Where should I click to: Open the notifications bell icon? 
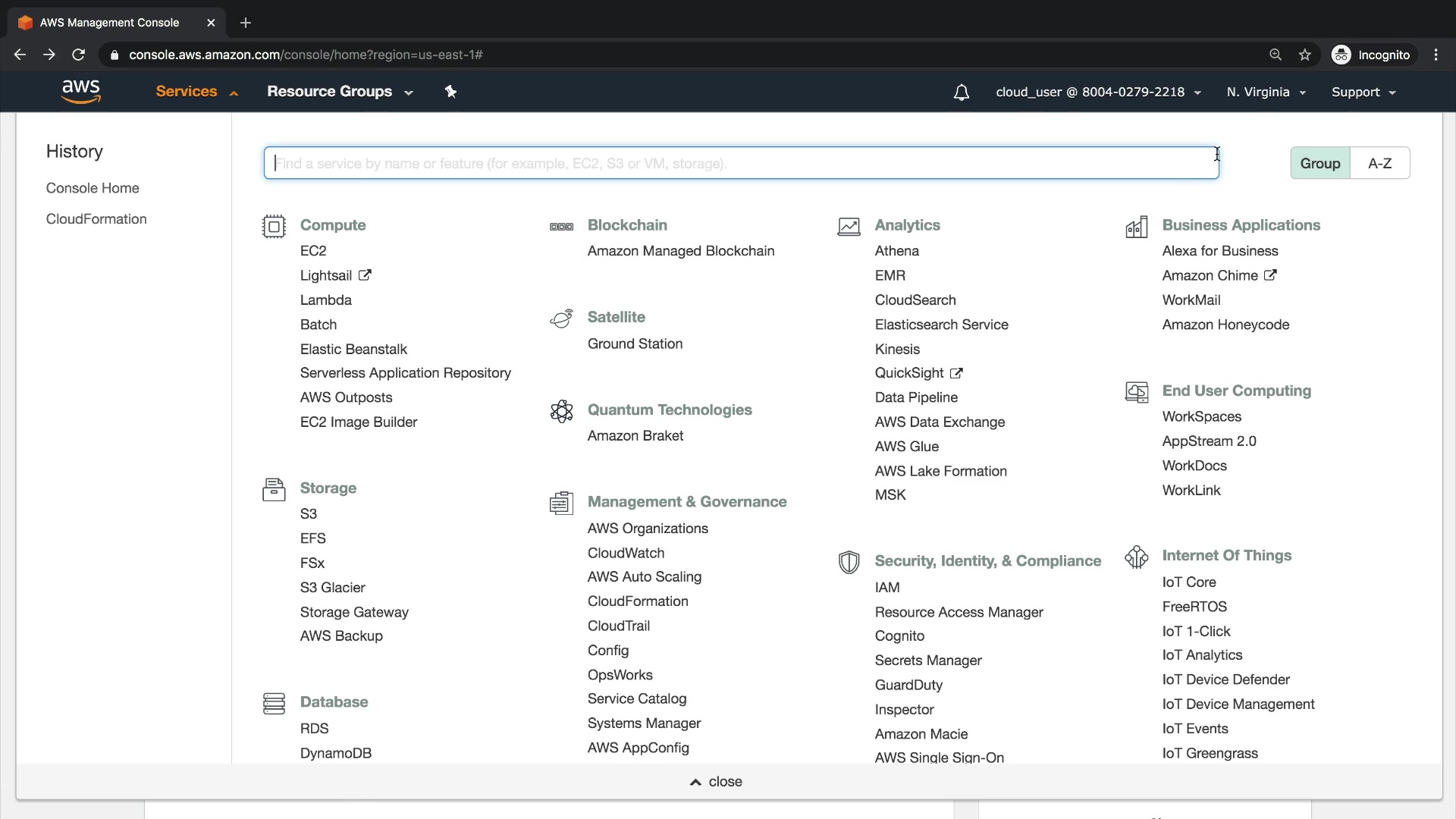click(961, 93)
